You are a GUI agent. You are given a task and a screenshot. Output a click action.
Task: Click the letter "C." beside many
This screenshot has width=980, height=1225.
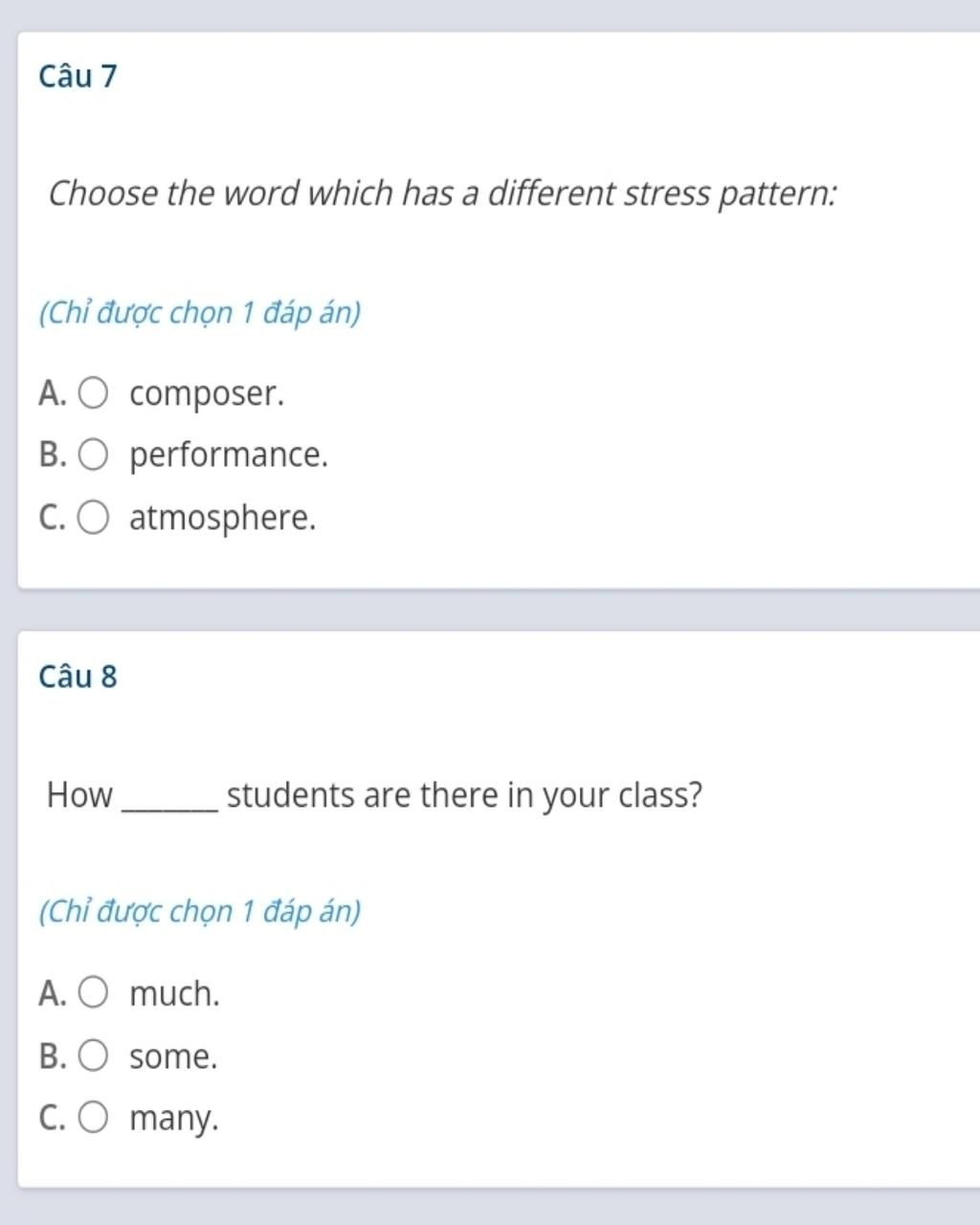pyautogui.click(x=53, y=1118)
